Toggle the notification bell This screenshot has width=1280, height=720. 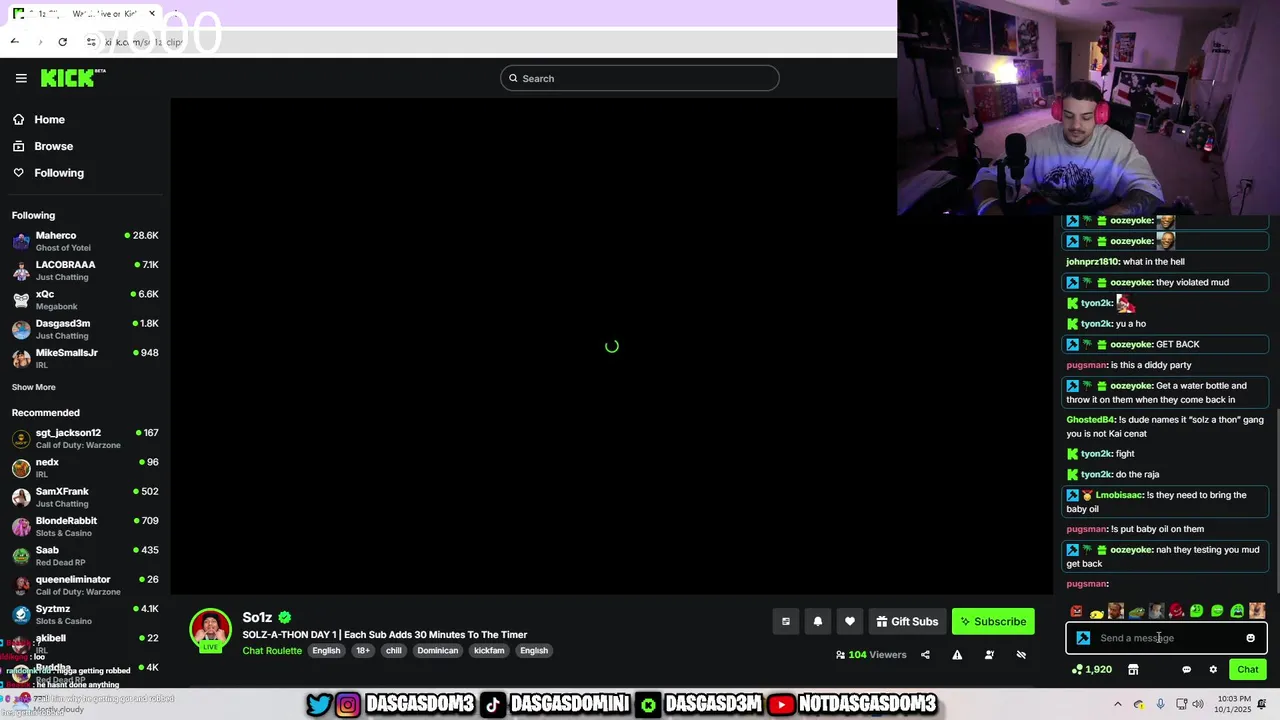click(818, 621)
